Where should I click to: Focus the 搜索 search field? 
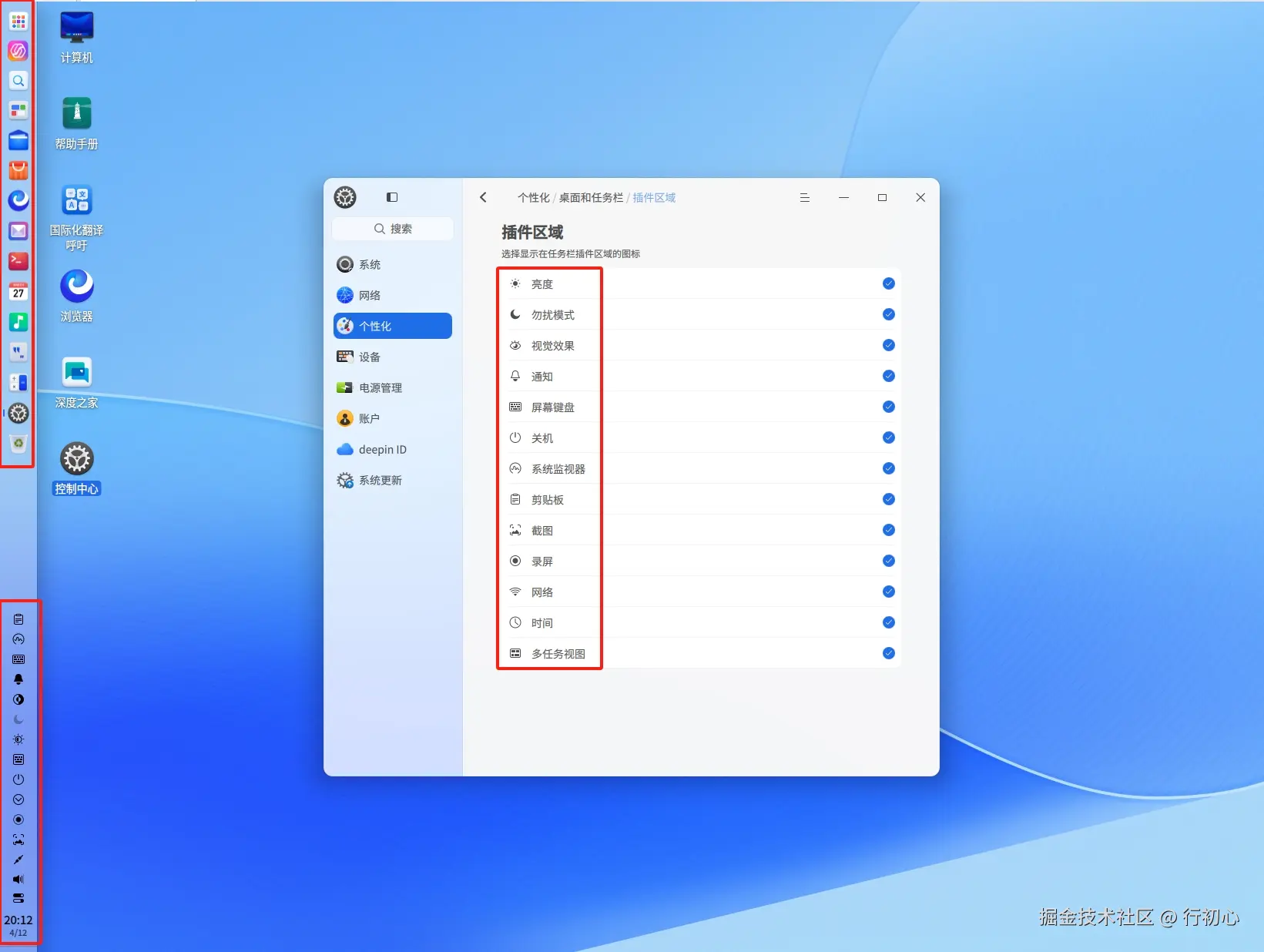[x=393, y=229]
